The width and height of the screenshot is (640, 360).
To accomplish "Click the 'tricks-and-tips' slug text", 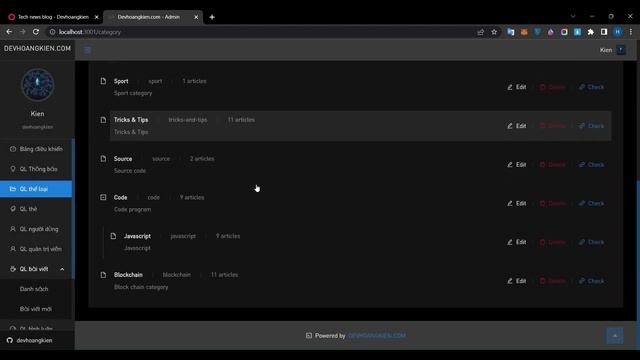I will pos(188,120).
